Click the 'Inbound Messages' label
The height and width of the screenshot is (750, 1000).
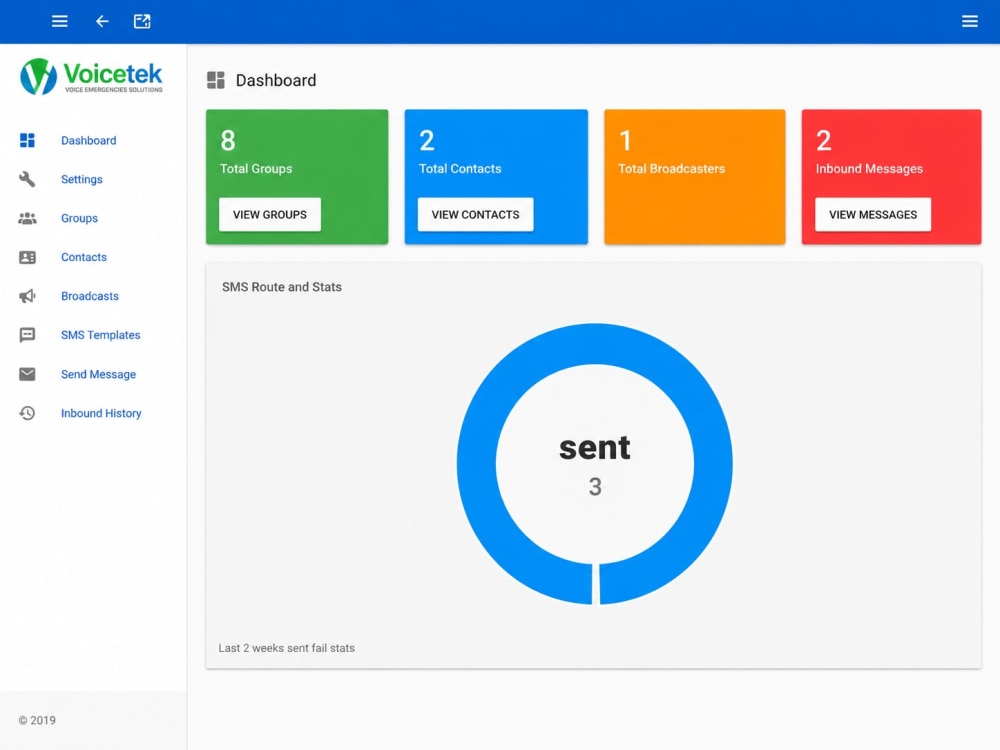coord(869,168)
